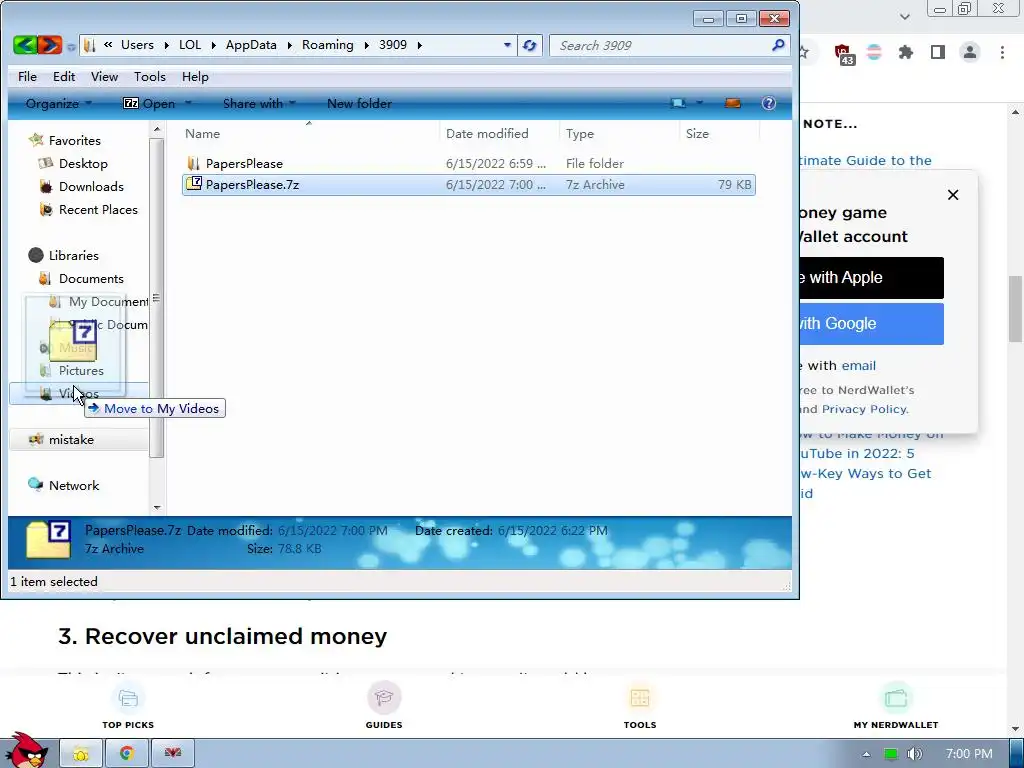Image resolution: width=1024 pixels, height=768 pixels.
Task: Open the Organize dropdown
Action: (x=59, y=103)
